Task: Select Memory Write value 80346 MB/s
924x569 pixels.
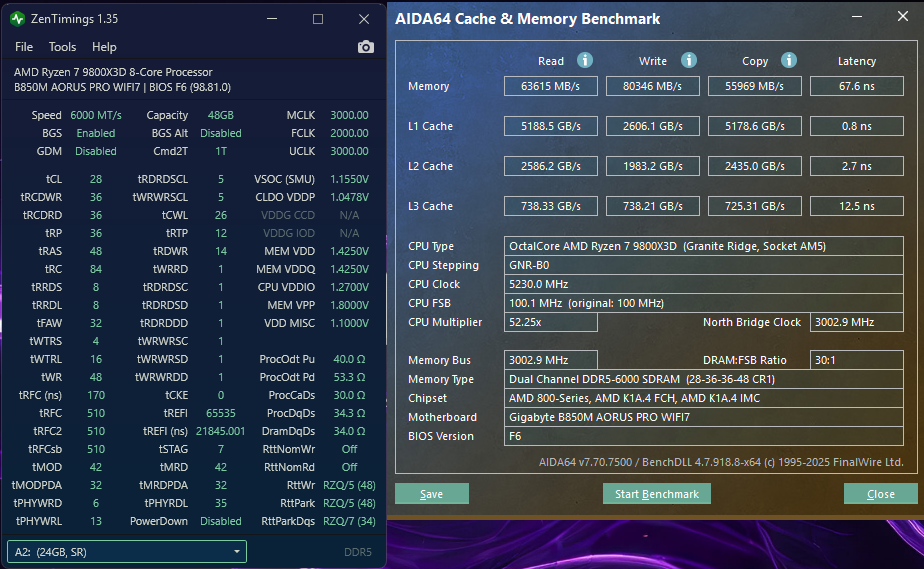Action: [652, 86]
